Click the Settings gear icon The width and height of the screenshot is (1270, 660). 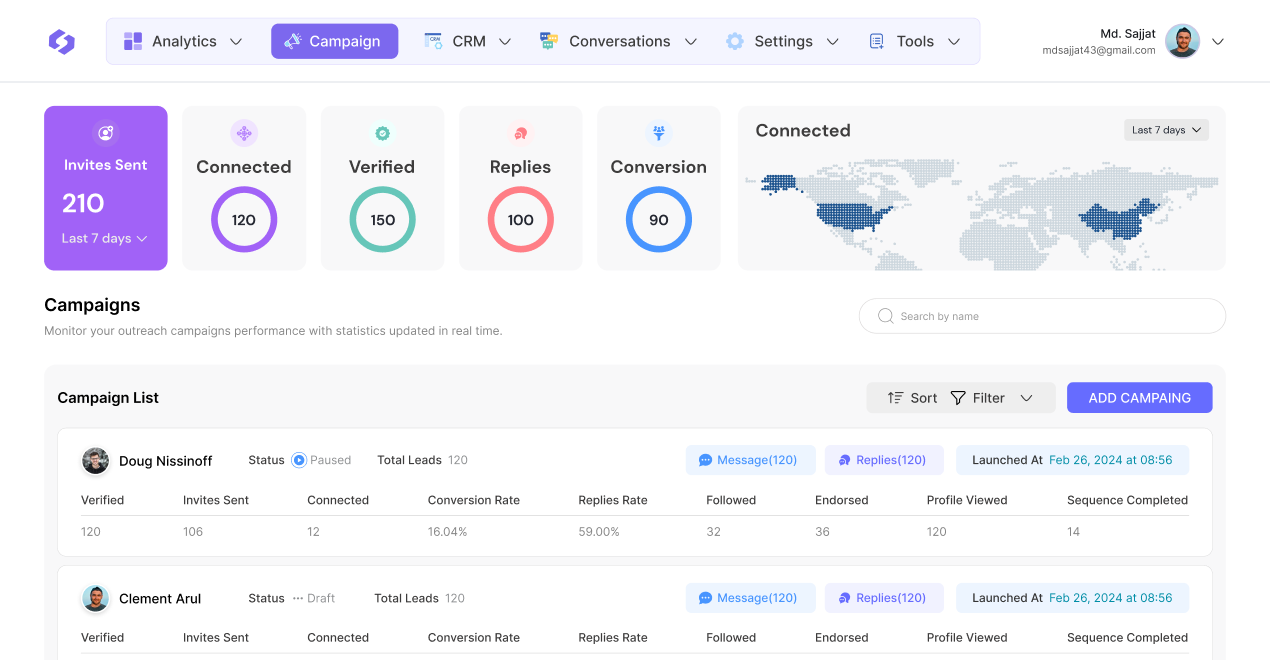[x=735, y=41]
